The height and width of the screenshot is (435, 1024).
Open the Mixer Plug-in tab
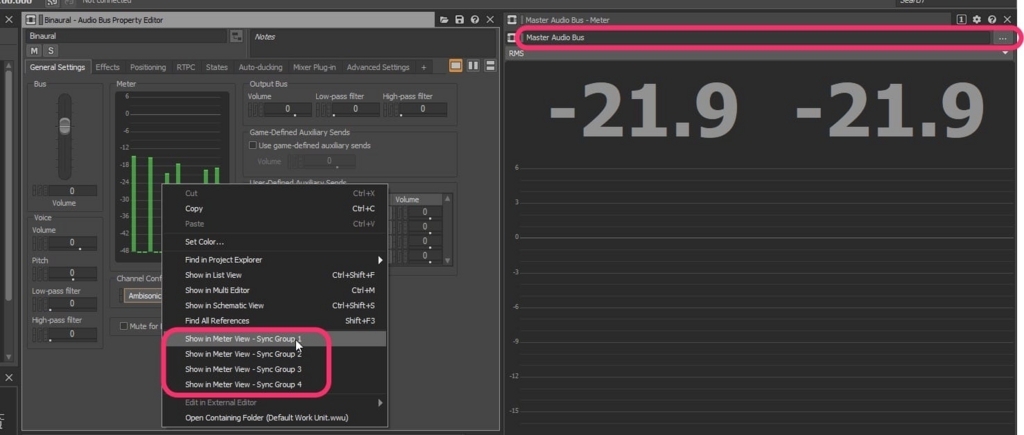tap(315, 67)
